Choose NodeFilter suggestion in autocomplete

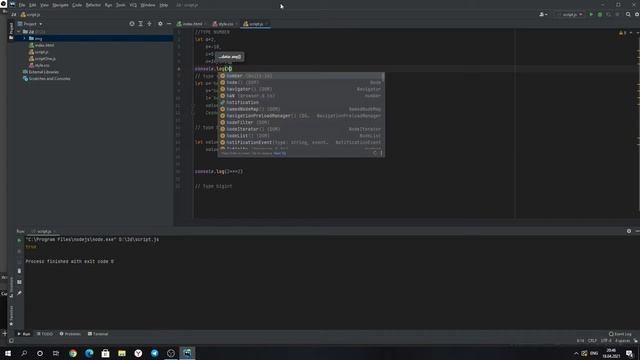coord(301,122)
